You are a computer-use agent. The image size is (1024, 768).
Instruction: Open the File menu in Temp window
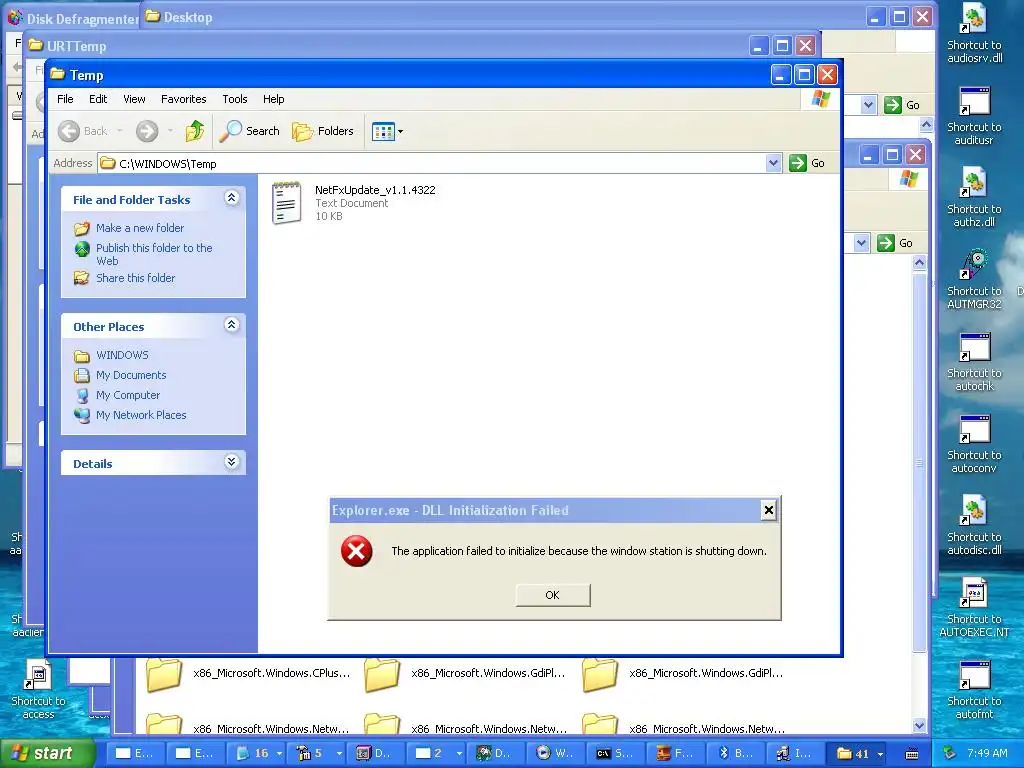pos(65,99)
